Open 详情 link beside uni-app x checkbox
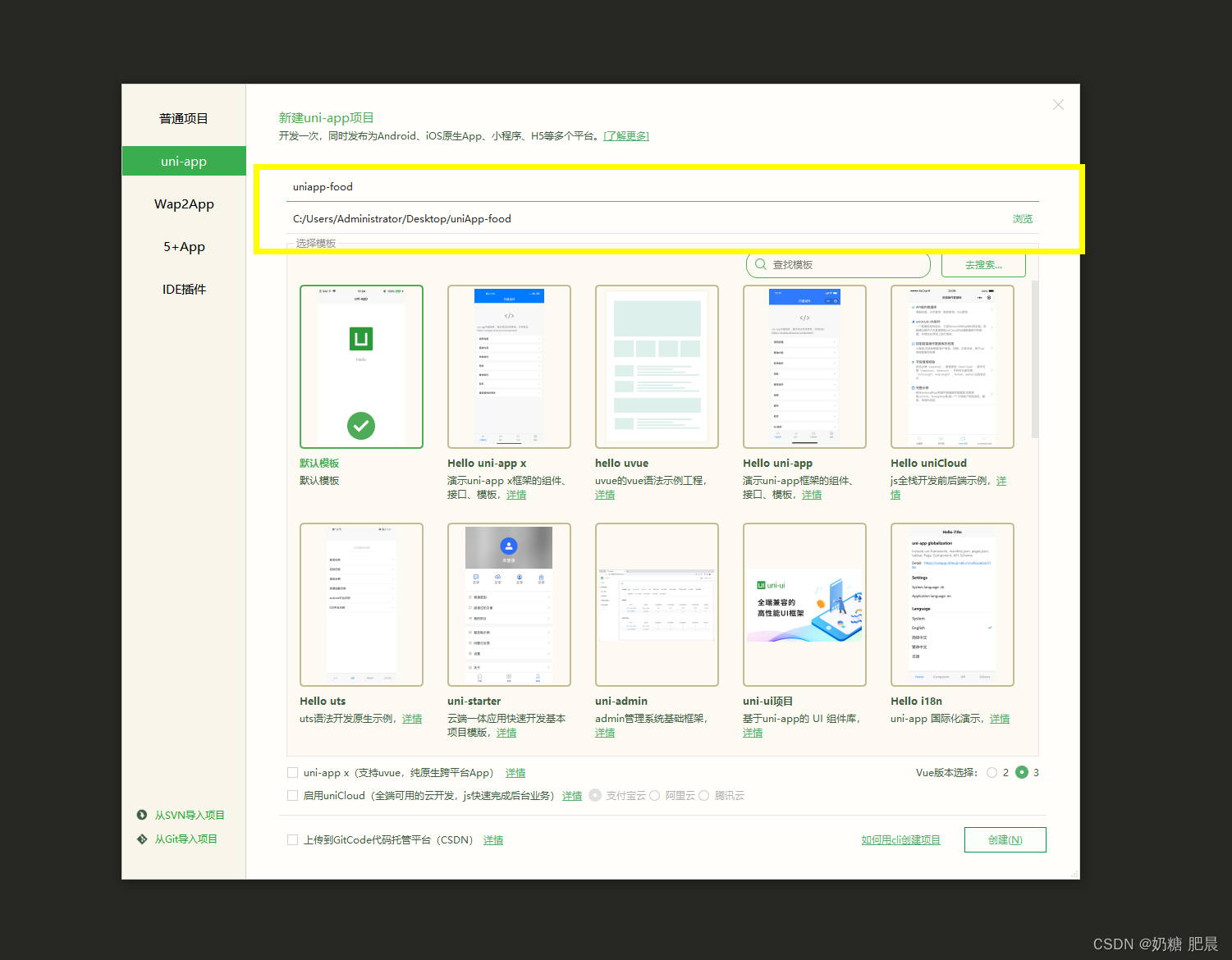This screenshot has width=1232, height=960. (515, 773)
